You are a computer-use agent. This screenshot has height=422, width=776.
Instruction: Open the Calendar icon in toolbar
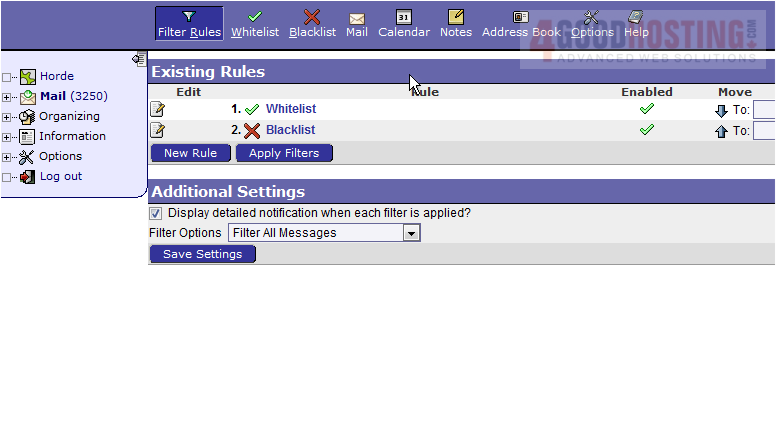[403, 17]
